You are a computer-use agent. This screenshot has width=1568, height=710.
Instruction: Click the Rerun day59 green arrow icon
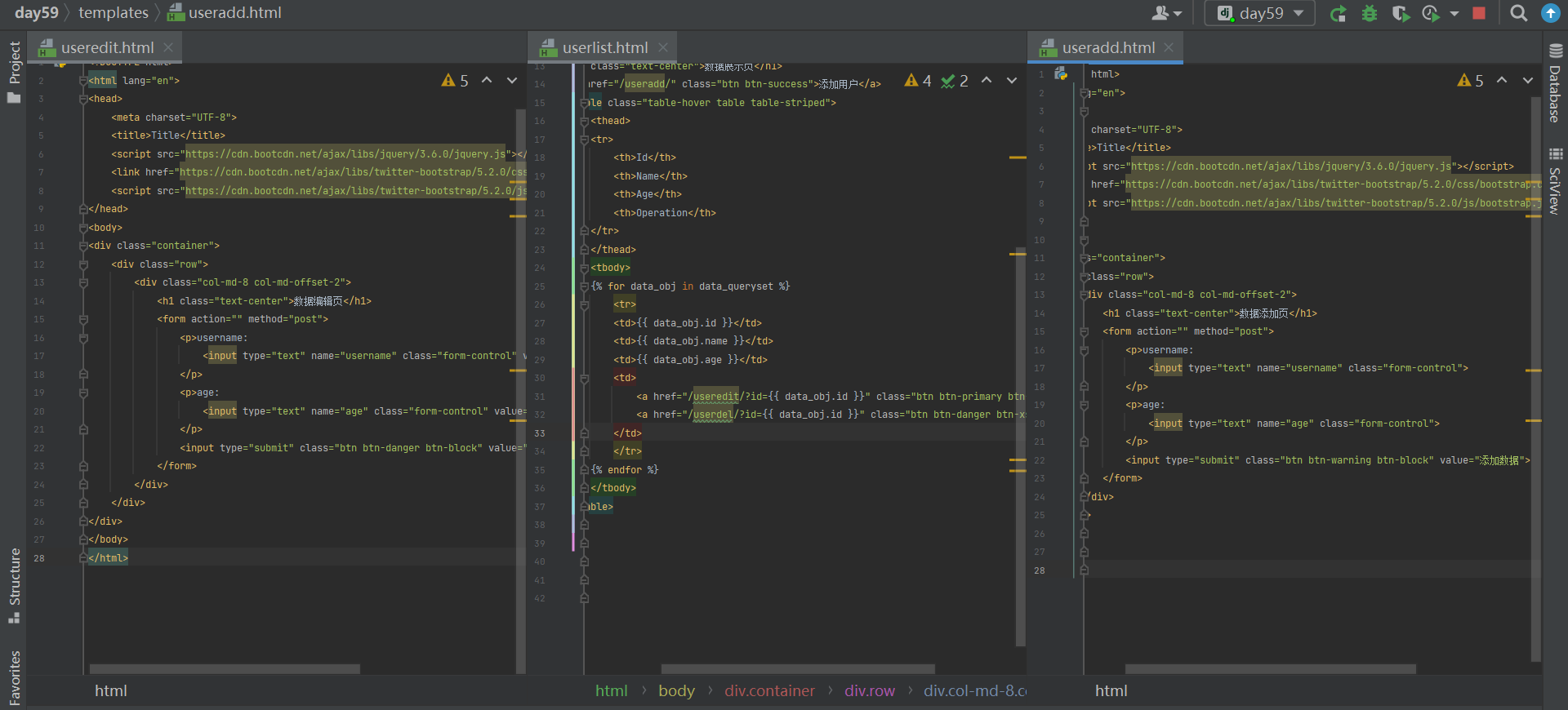(1338, 14)
